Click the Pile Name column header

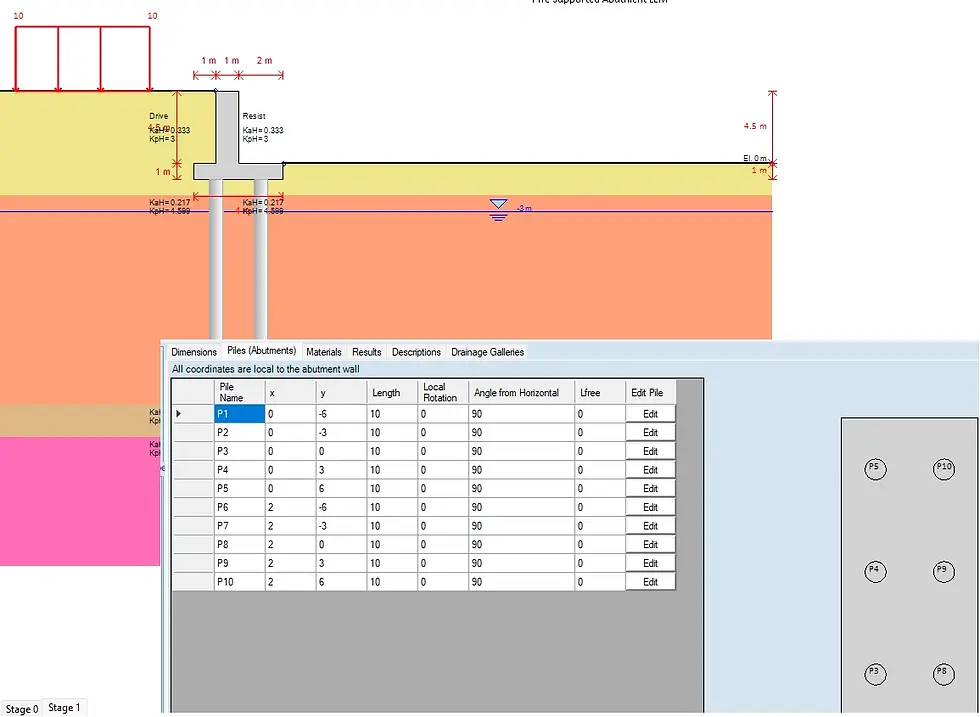pyautogui.click(x=239, y=392)
